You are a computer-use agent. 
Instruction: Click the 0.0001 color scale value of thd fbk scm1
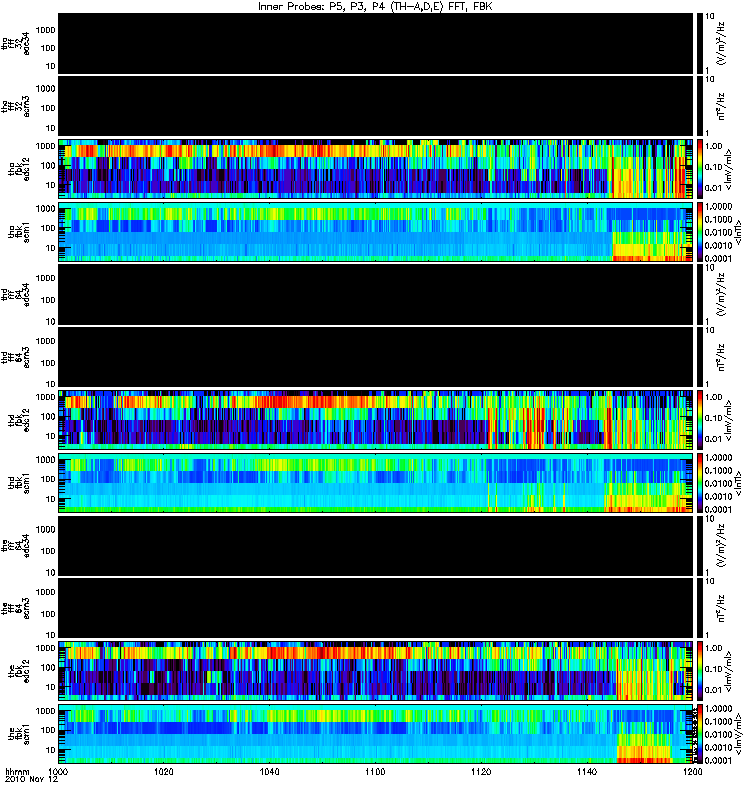[x=718, y=509]
